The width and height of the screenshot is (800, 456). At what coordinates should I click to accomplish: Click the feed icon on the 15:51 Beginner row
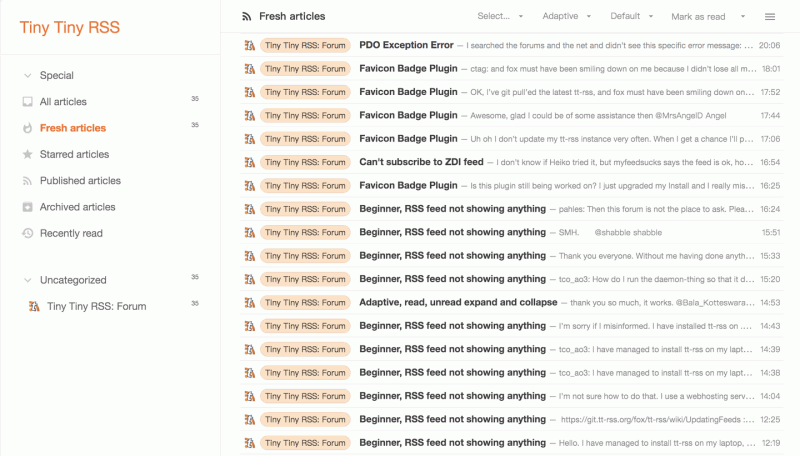pos(249,233)
